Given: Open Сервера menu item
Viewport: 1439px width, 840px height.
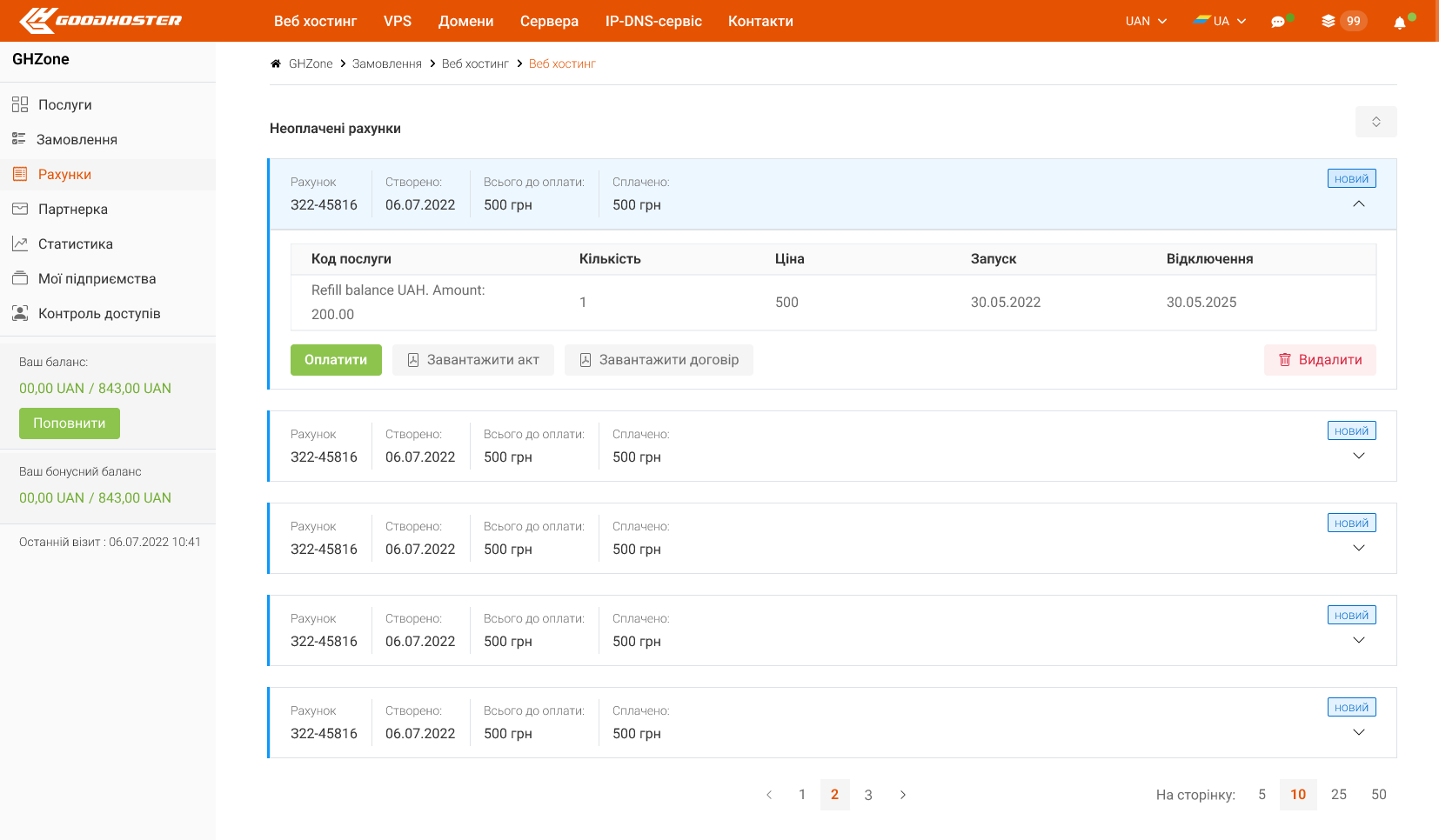Looking at the screenshot, I should click(x=549, y=21).
